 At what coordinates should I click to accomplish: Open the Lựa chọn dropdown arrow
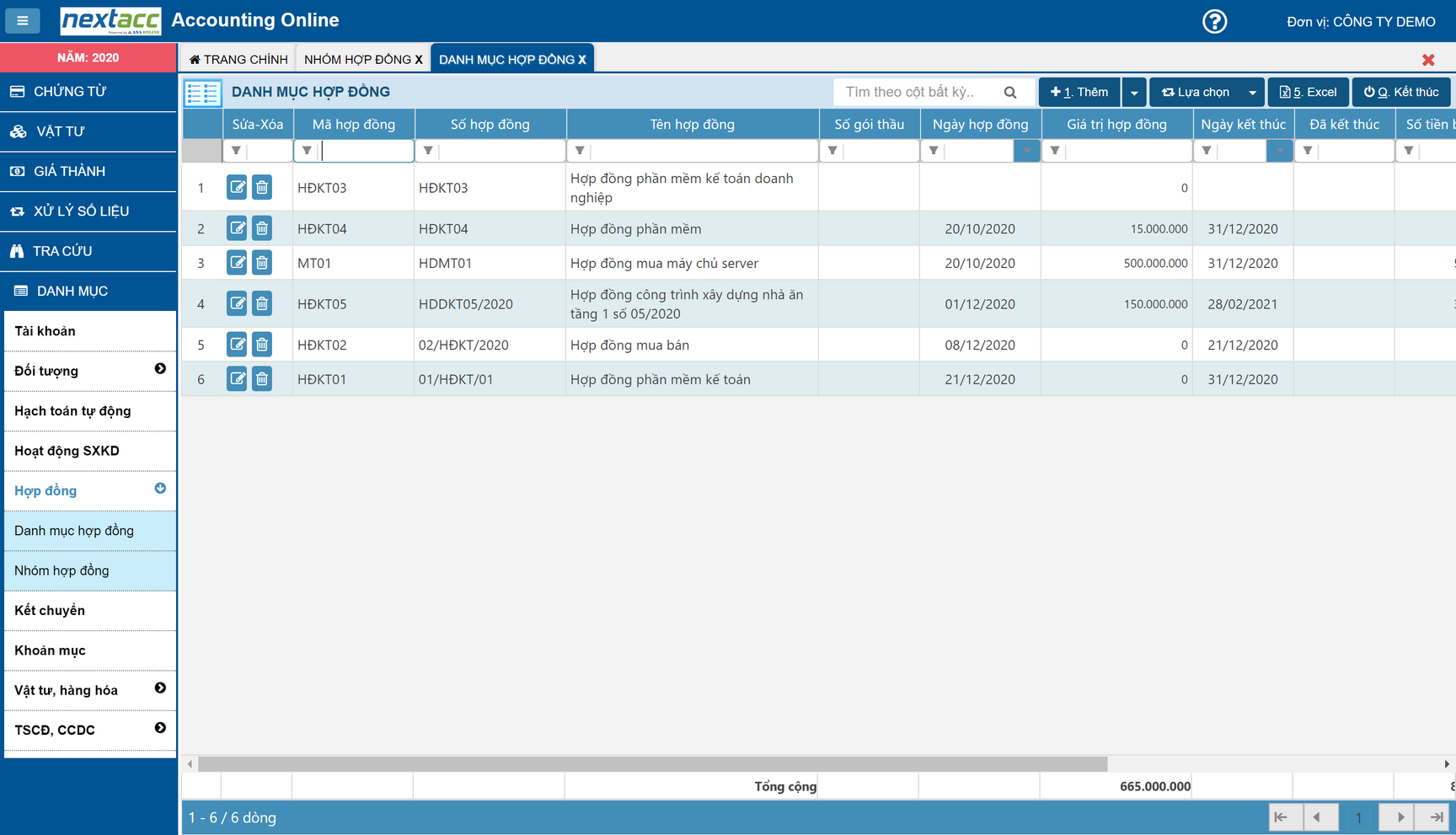[1252, 93]
